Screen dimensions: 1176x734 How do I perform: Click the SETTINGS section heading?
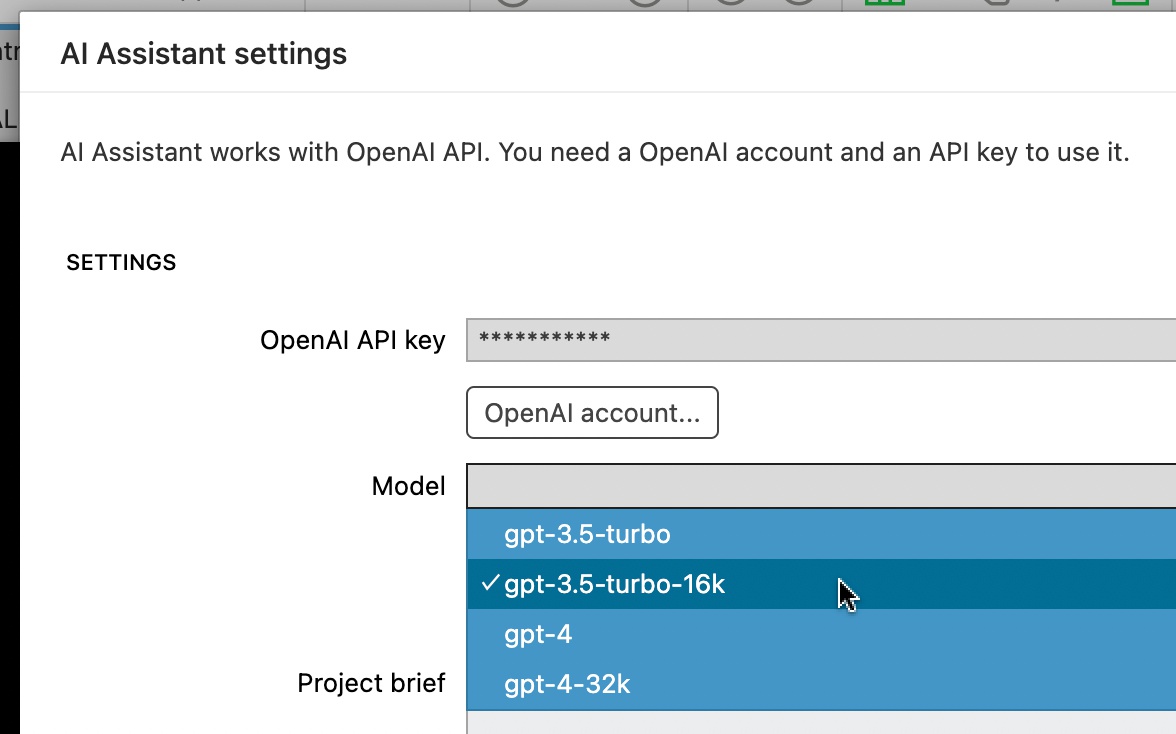click(x=122, y=262)
